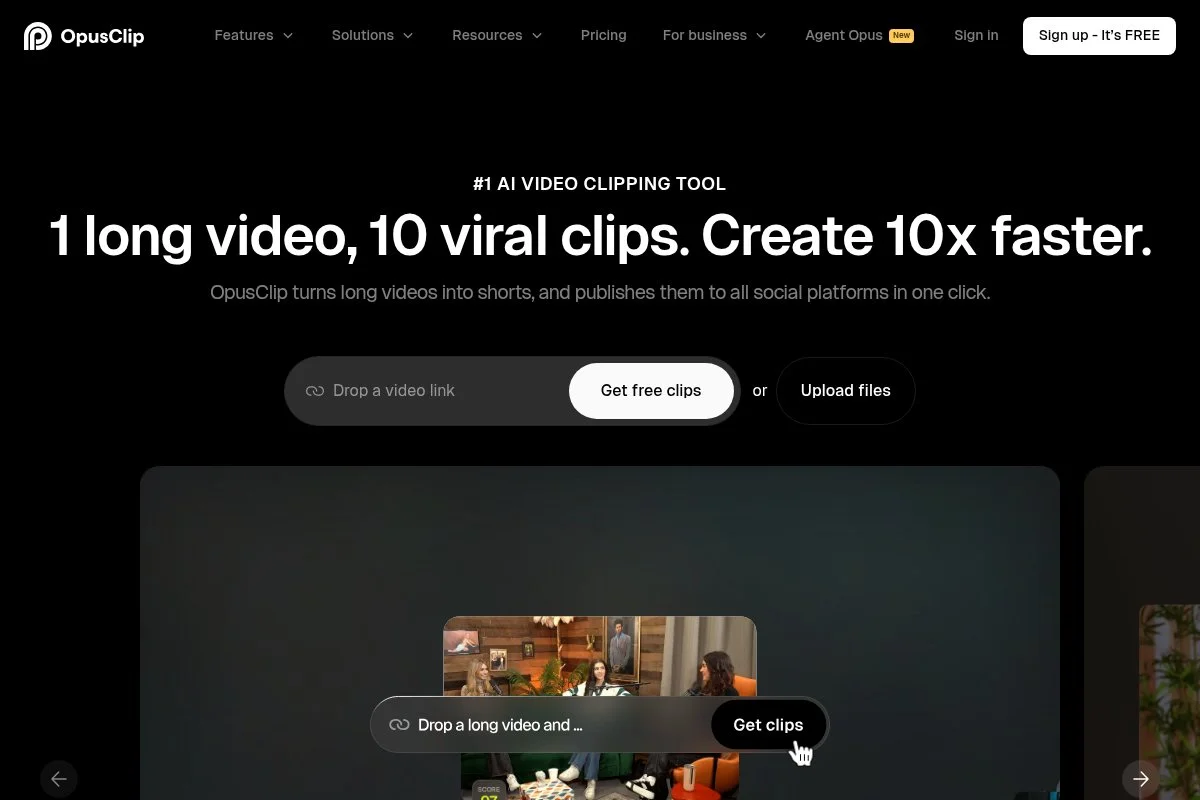The height and width of the screenshot is (800, 1200).
Task: Open the Agent Opus page
Action: click(x=843, y=35)
